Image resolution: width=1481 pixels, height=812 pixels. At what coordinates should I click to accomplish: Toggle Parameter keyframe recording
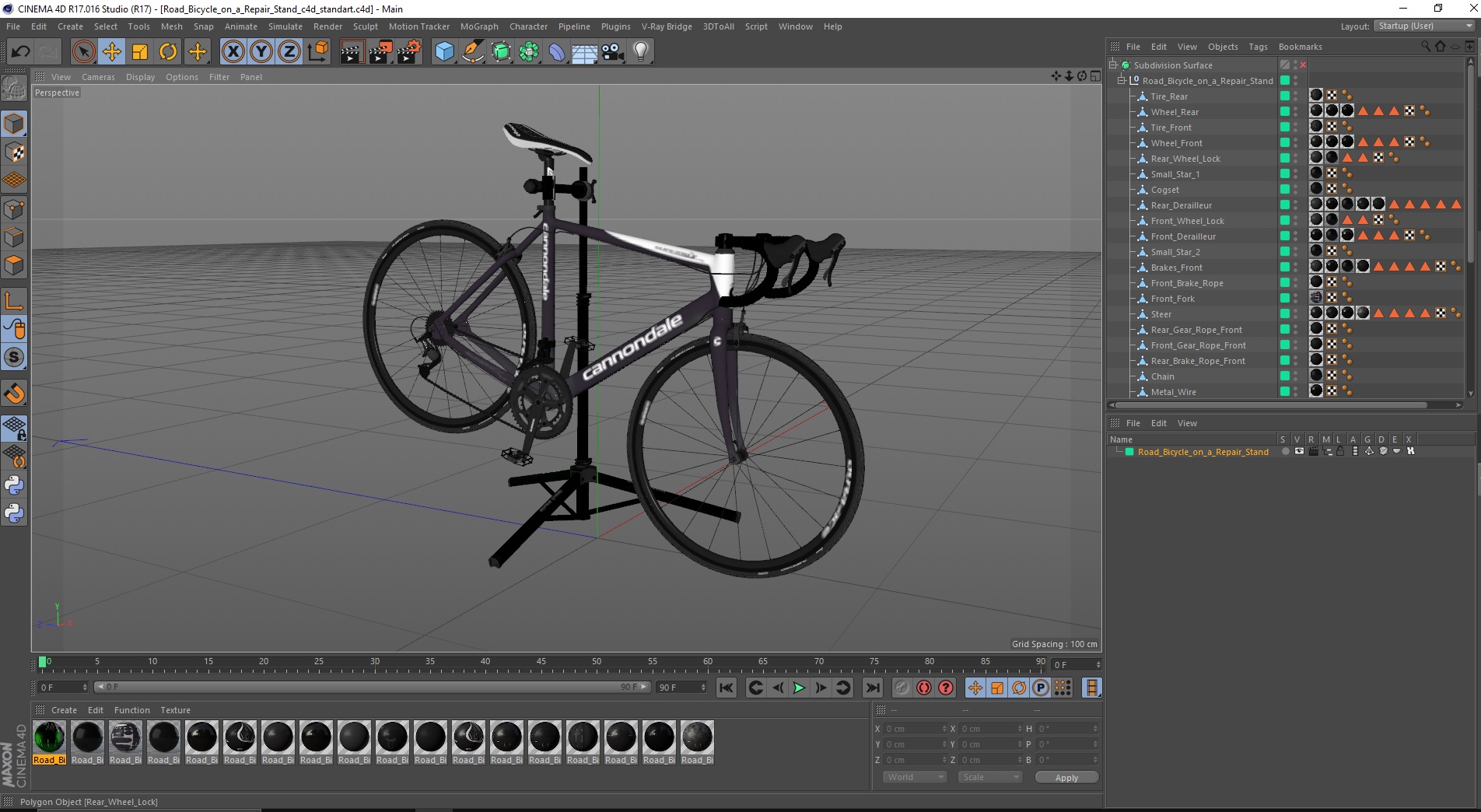1041,688
